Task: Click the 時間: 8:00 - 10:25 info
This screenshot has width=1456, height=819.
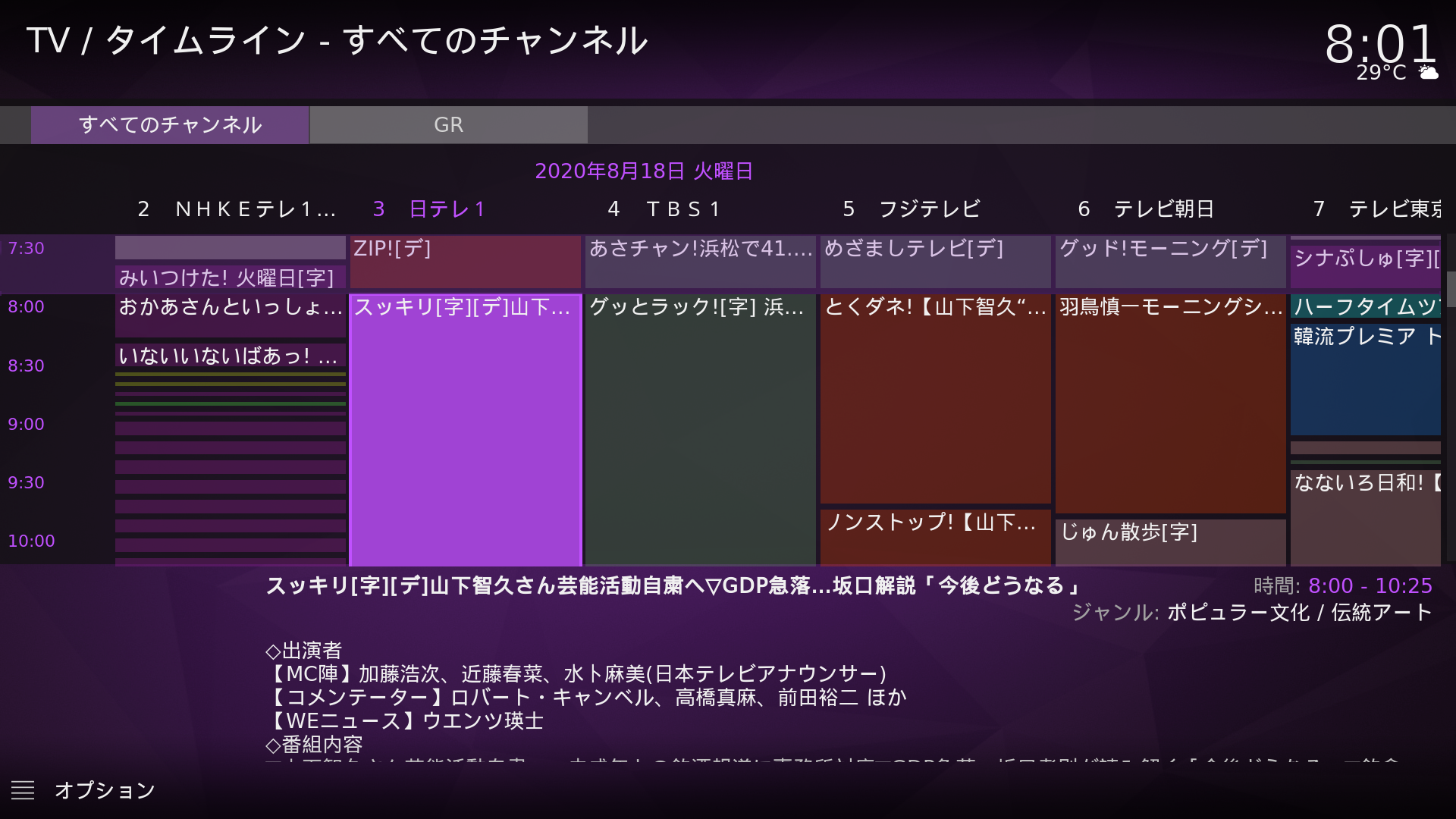Action: 1342,585
